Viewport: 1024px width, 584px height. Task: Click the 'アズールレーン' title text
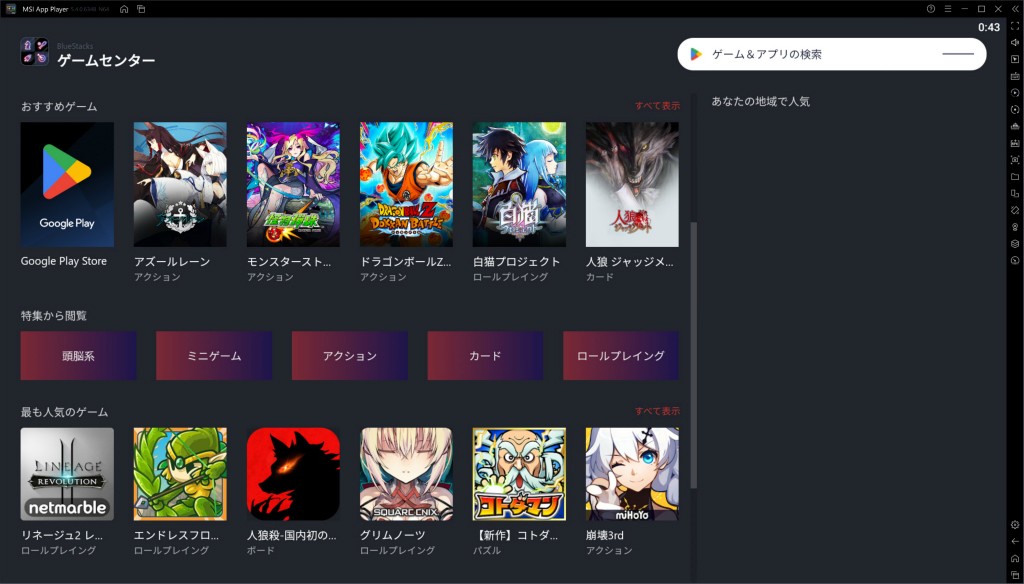[x=172, y=261]
